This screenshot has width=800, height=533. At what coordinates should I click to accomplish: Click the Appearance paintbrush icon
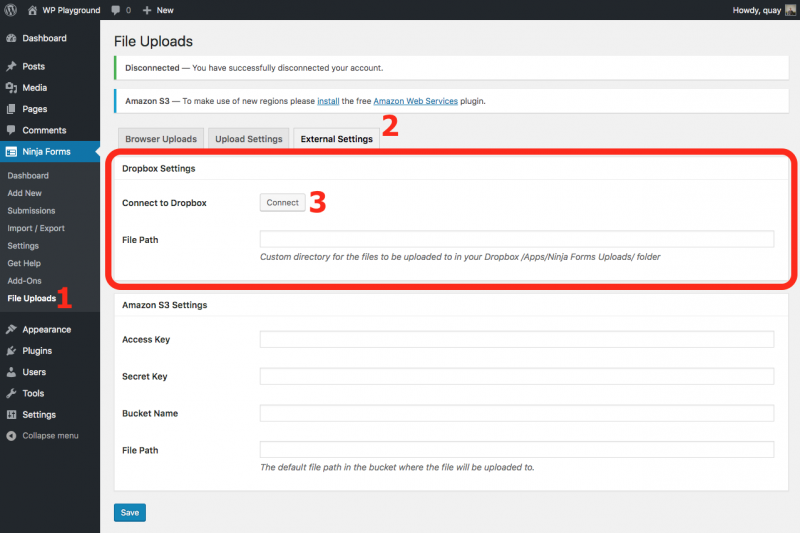(11, 329)
